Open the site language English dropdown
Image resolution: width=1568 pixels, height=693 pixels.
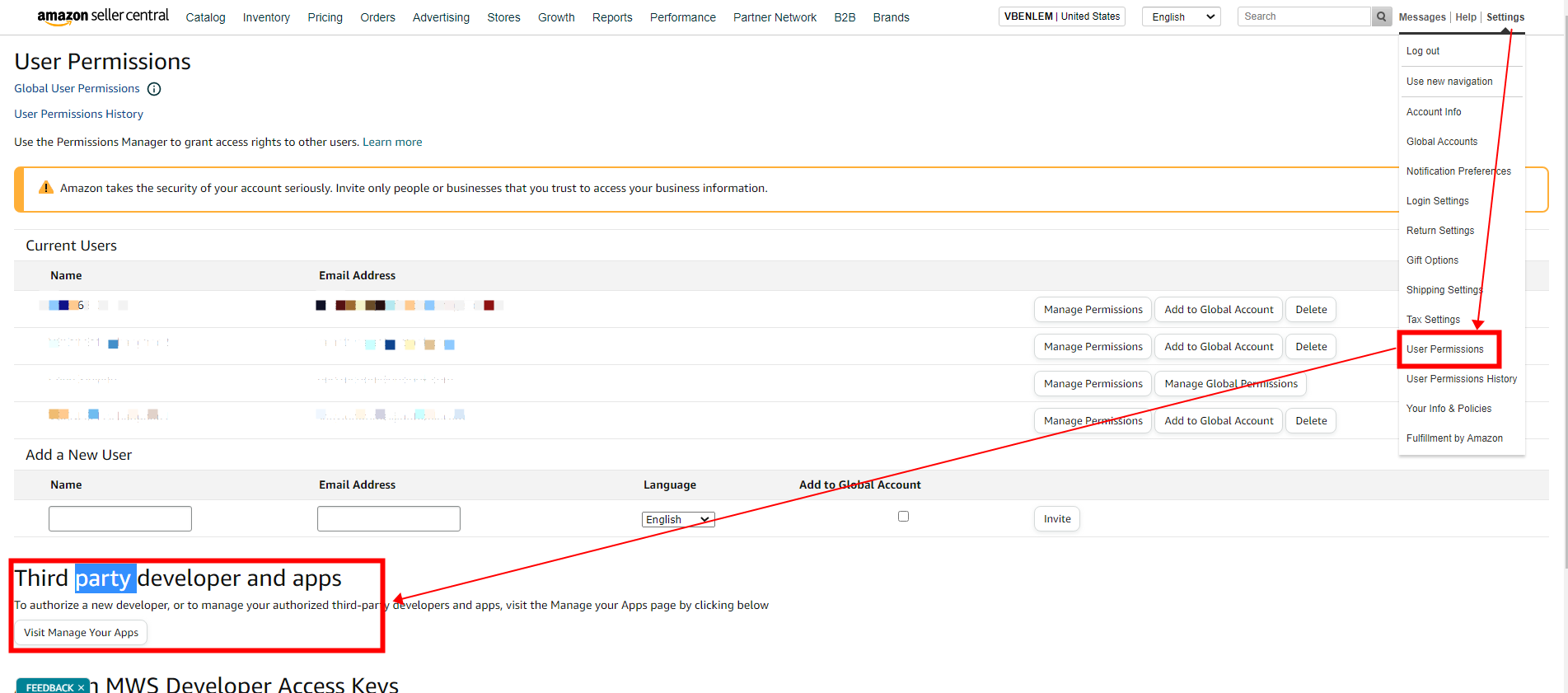coord(1181,16)
